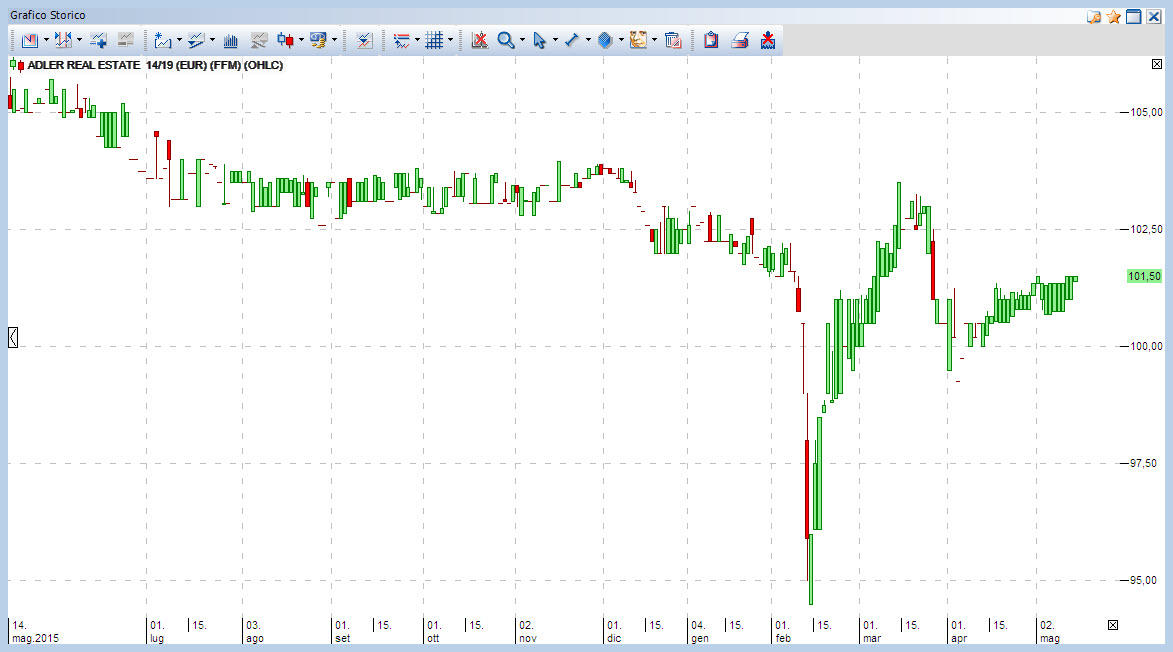Image resolution: width=1173 pixels, height=652 pixels.
Task: Close the chart pane with top-right X box
Action: pyautogui.click(x=1157, y=64)
